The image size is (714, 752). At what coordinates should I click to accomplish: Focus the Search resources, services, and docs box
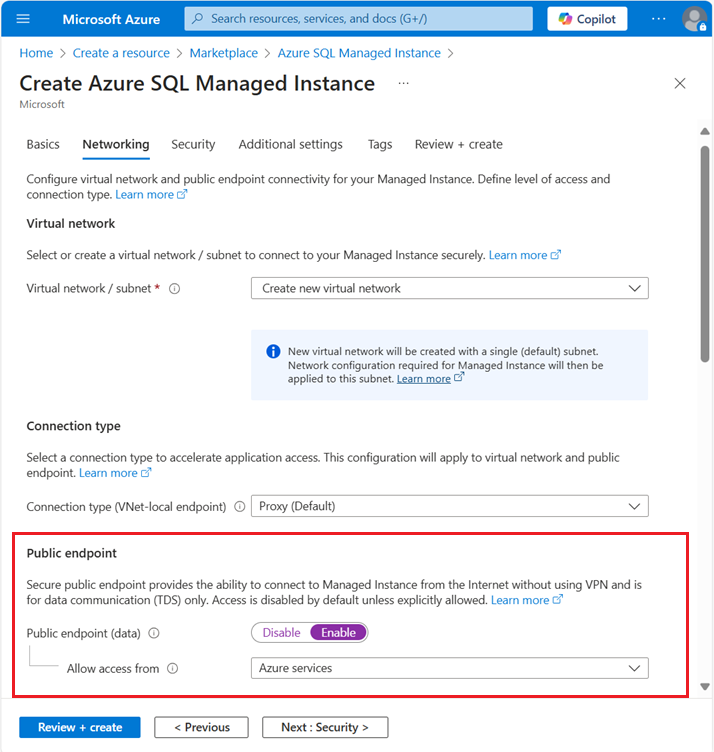point(358,19)
